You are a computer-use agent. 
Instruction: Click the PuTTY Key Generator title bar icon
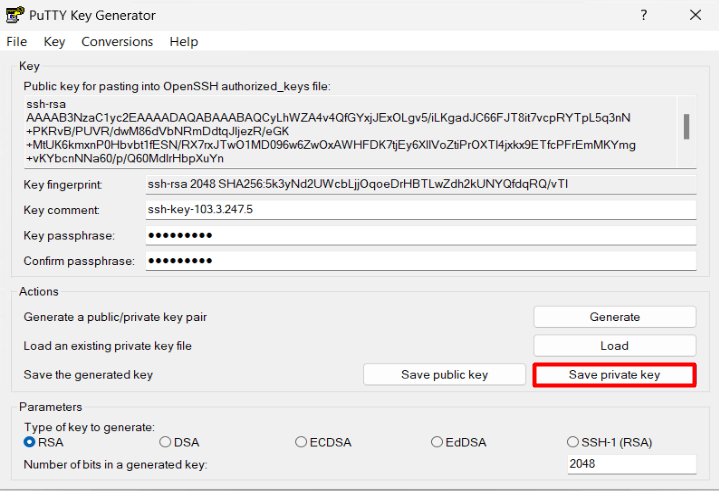coord(15,15)
